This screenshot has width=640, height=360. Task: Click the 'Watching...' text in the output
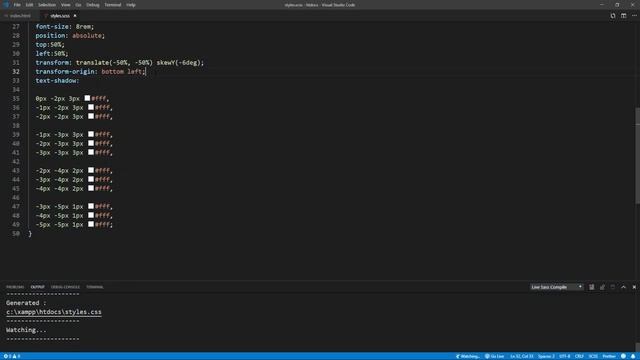click(x=26, y=330)
